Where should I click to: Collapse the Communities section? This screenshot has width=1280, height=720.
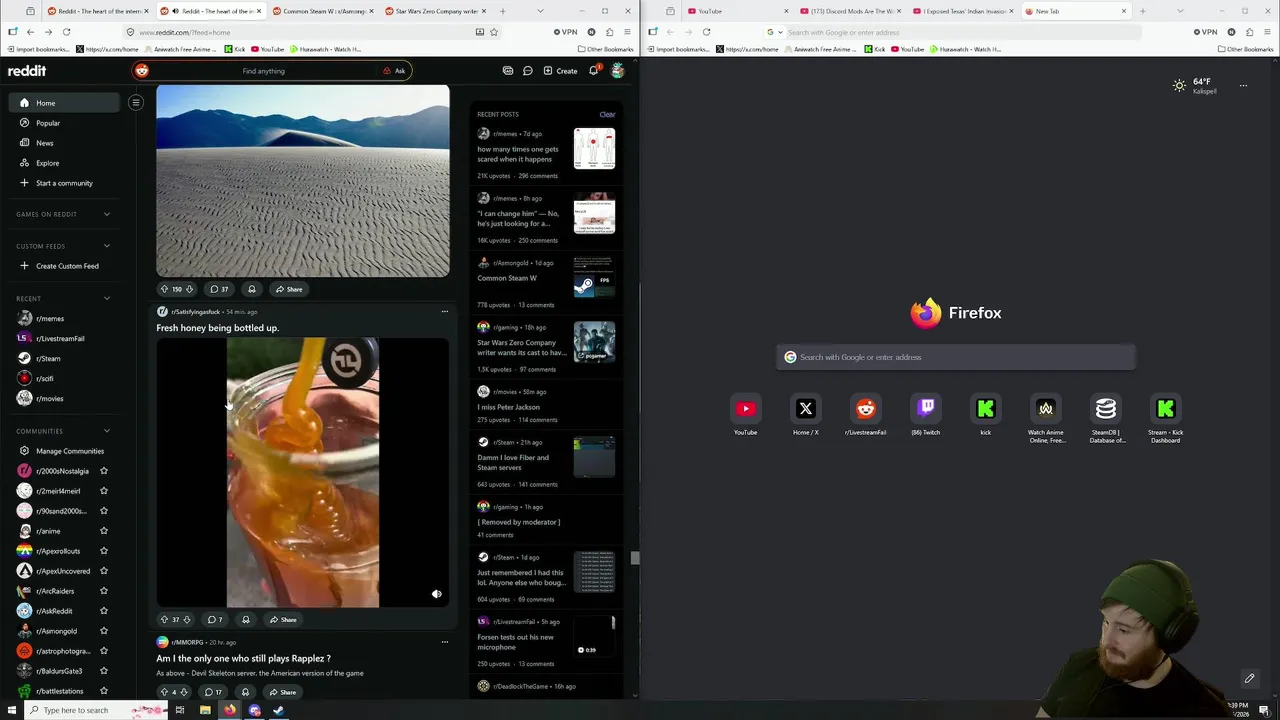tap(107, 431)
